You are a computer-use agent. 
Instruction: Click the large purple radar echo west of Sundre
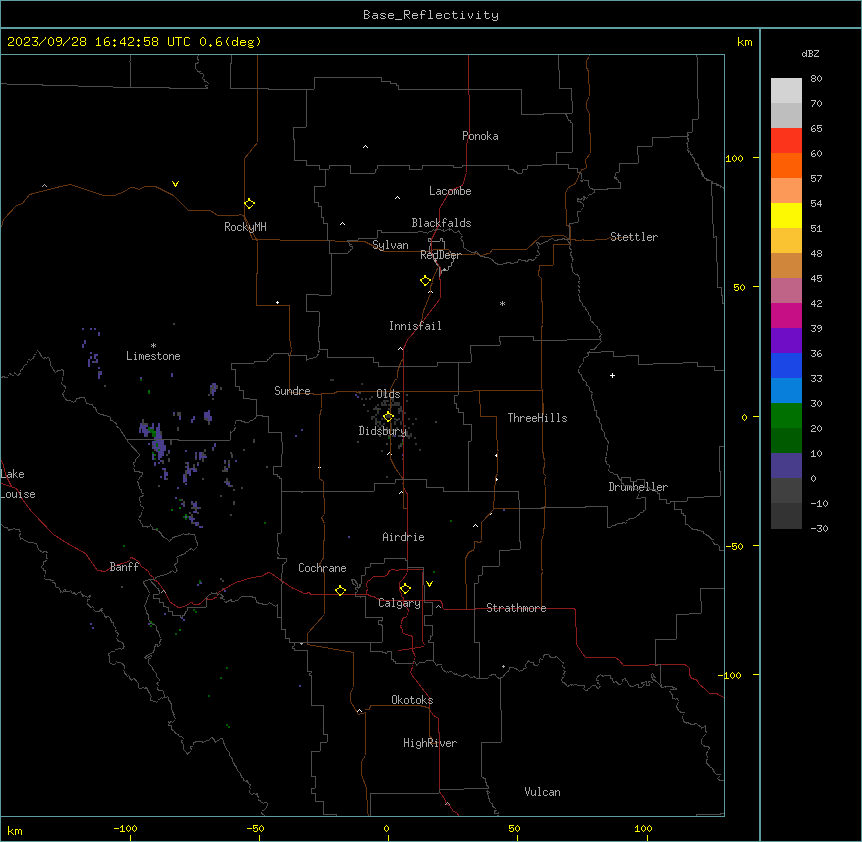[155, 440]
